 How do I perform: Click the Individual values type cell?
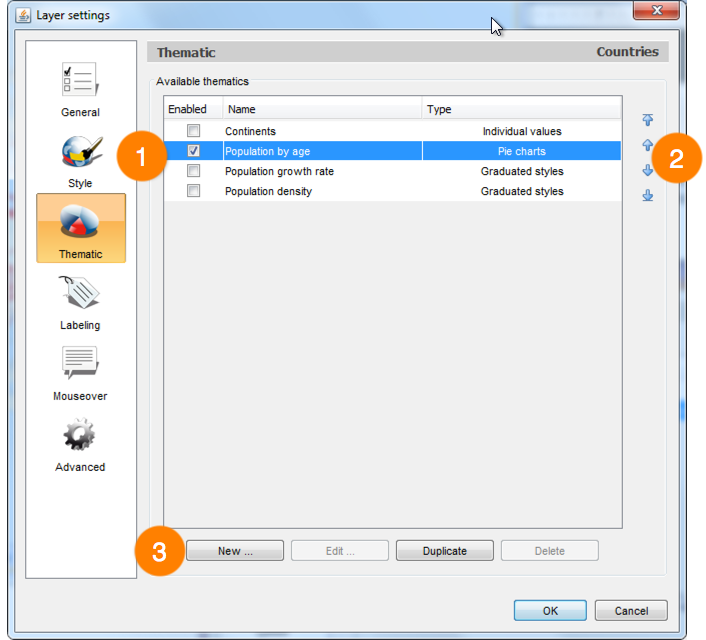(522, 132)
